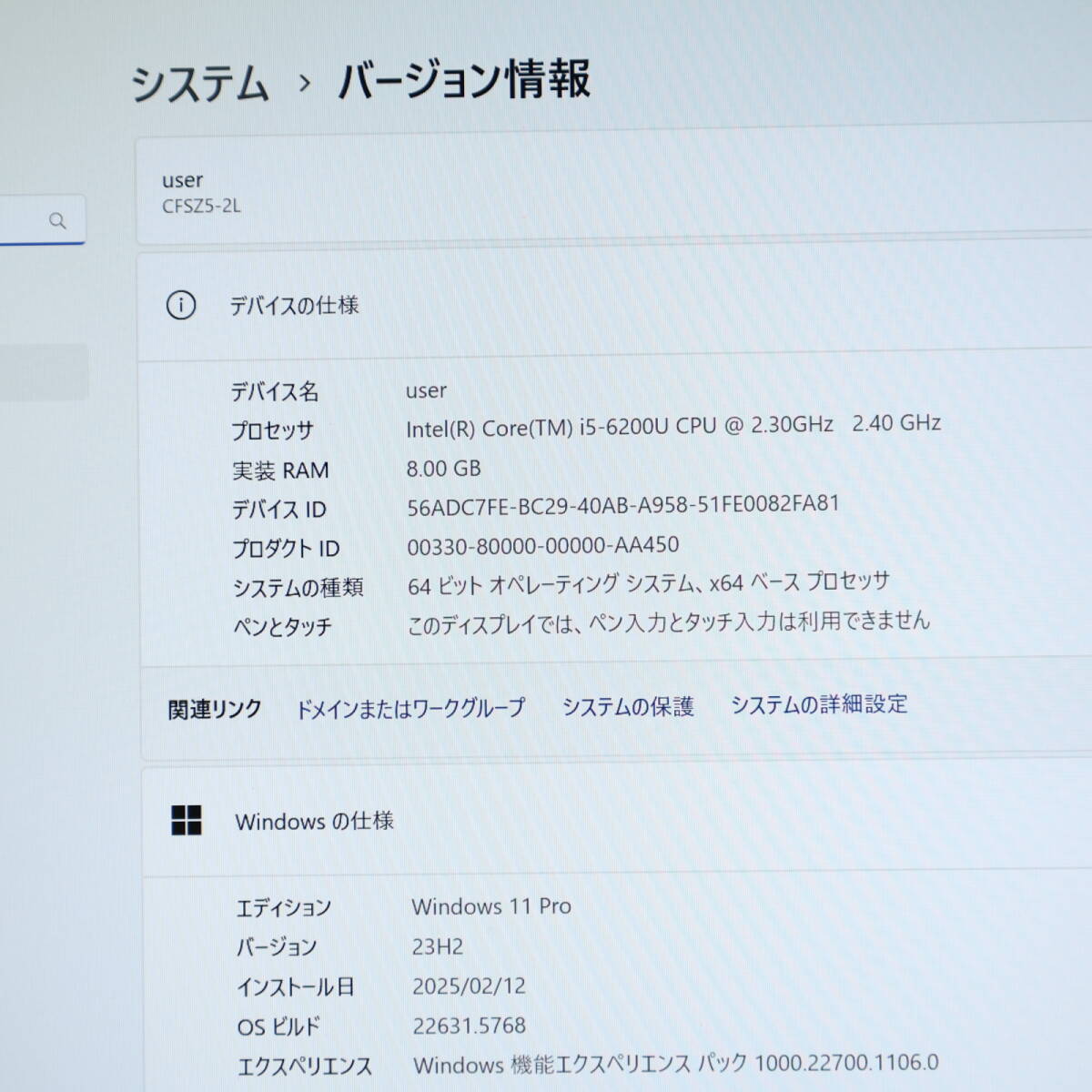Select the 2.40 GHz clock speed value

[x=896, y=423]
